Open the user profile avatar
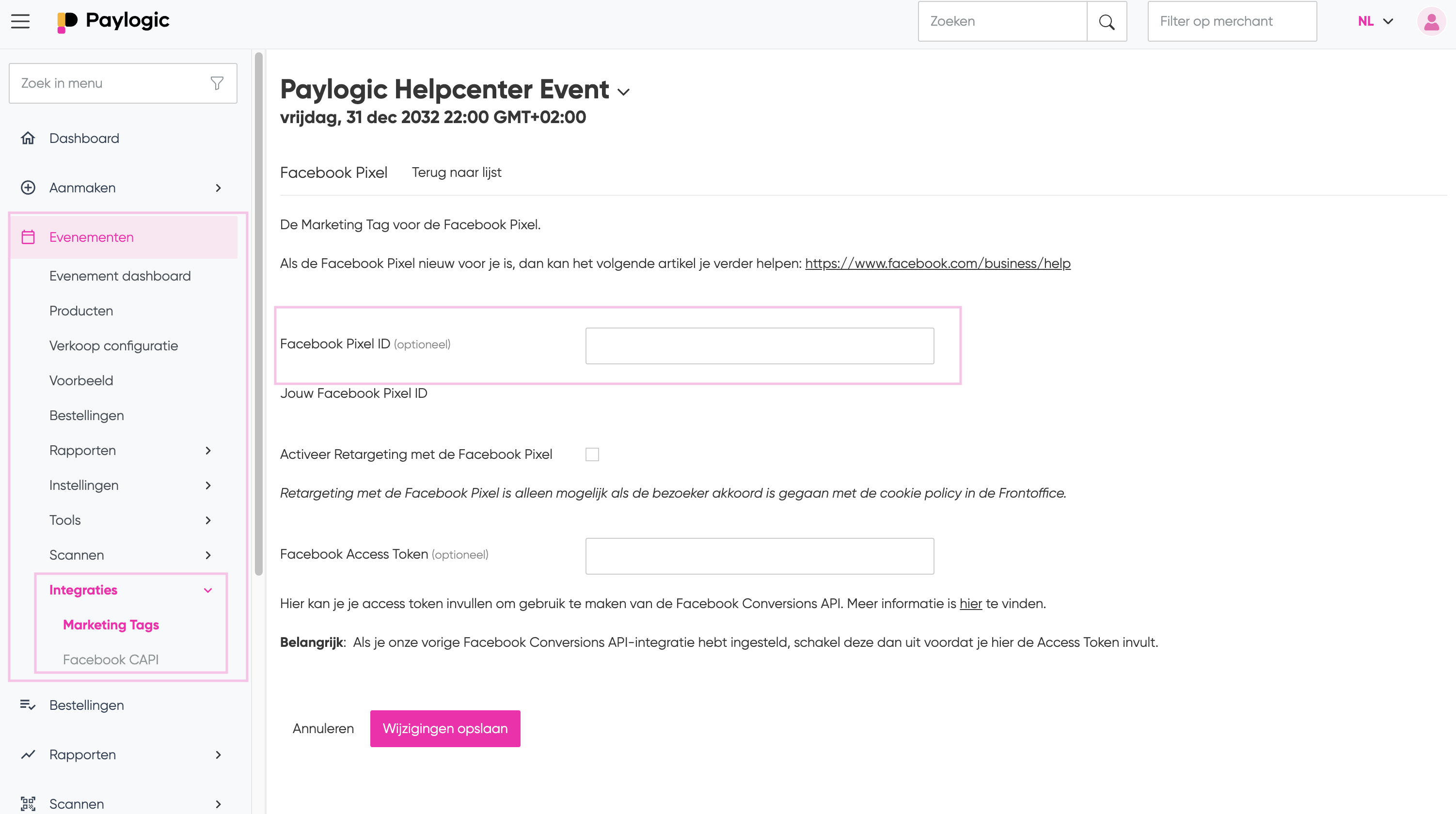Screen dimensions: 1456x814 click(1431, 21)
